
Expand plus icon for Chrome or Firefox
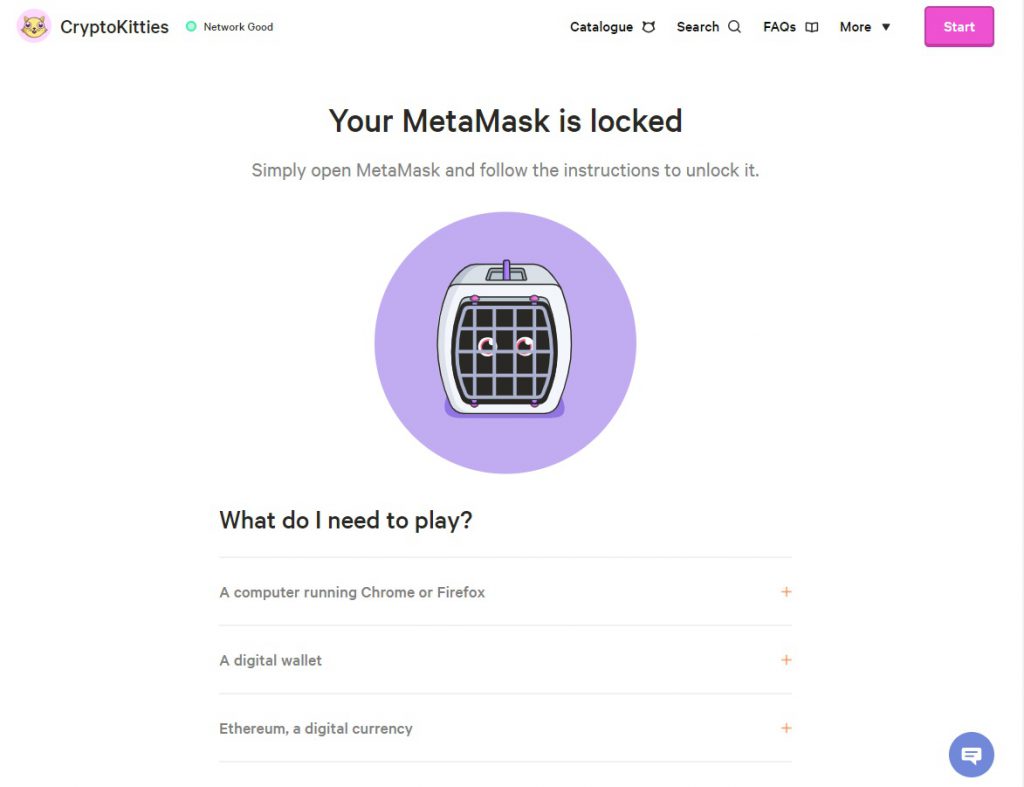point(786,592)
